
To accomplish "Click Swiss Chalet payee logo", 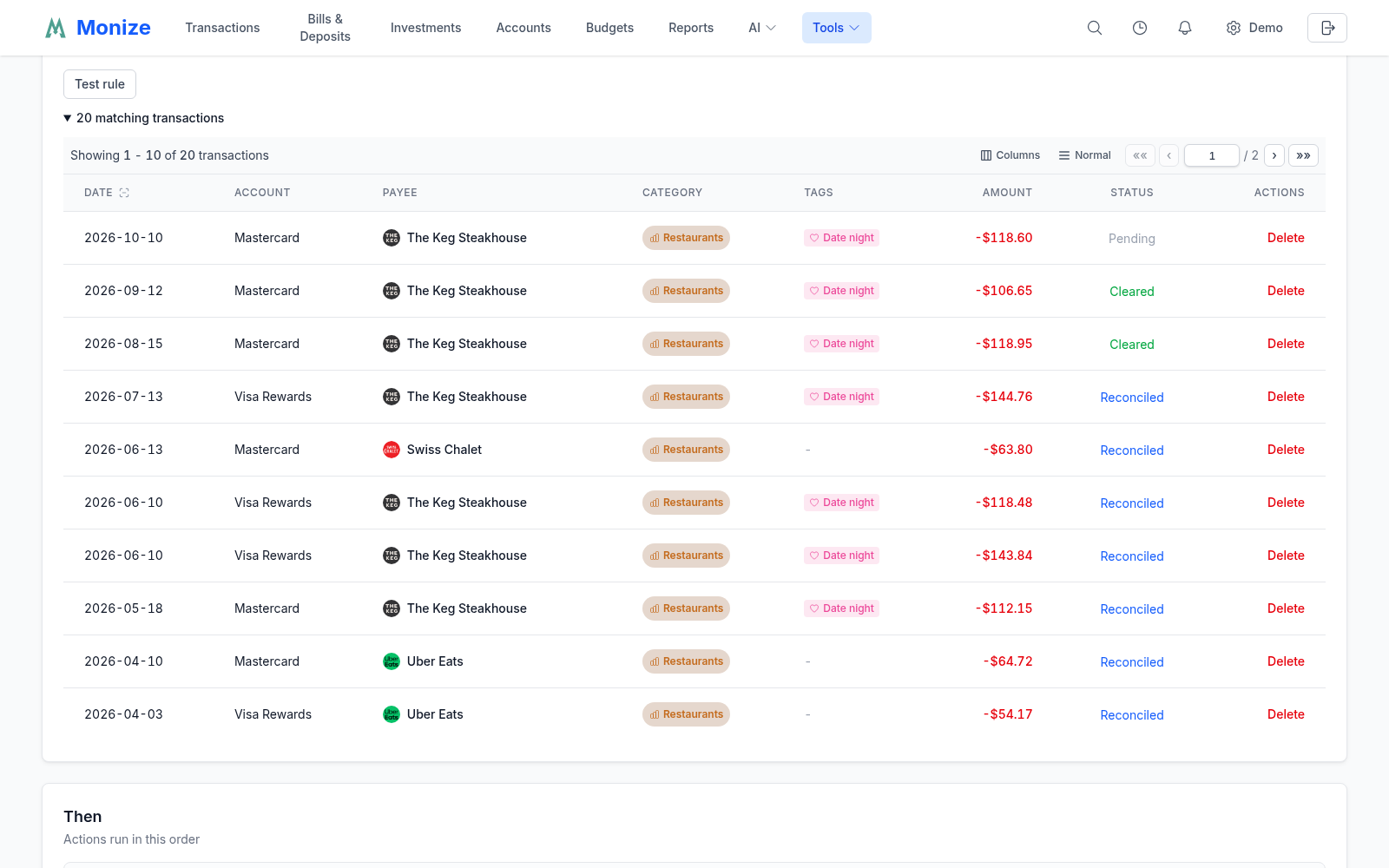I will (x=392, y=450).
